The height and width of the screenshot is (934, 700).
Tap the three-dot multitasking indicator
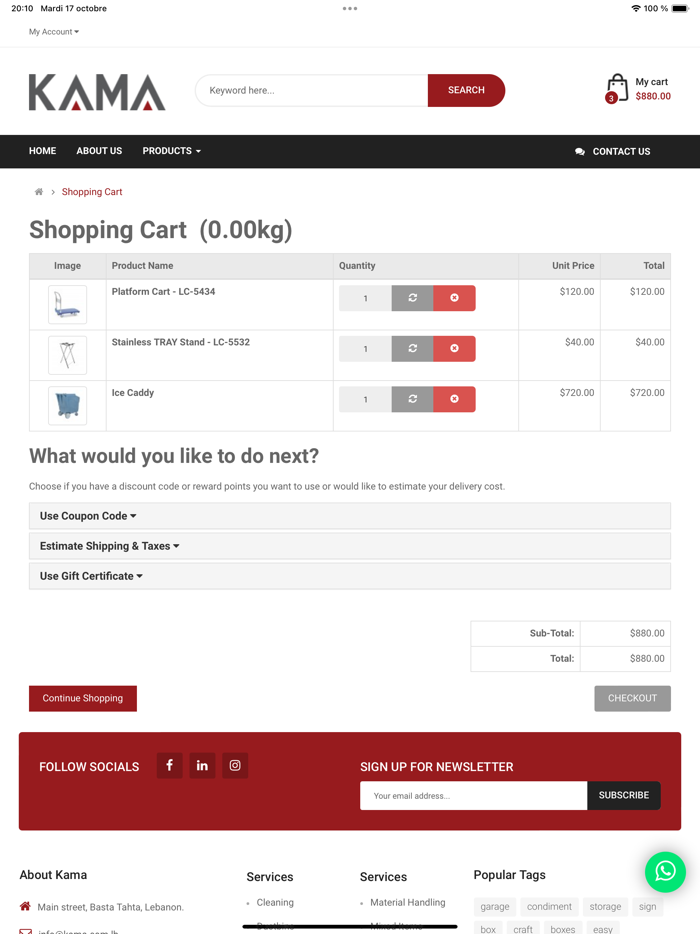(x=350, y=8)
